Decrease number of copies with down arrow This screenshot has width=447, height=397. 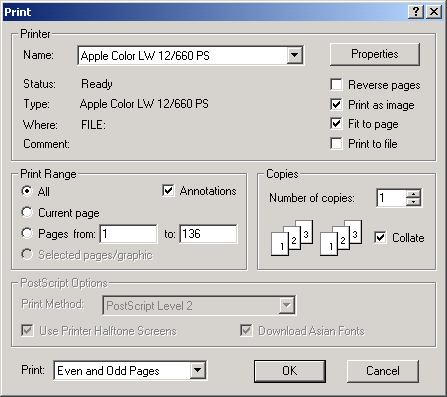(414, 202)
